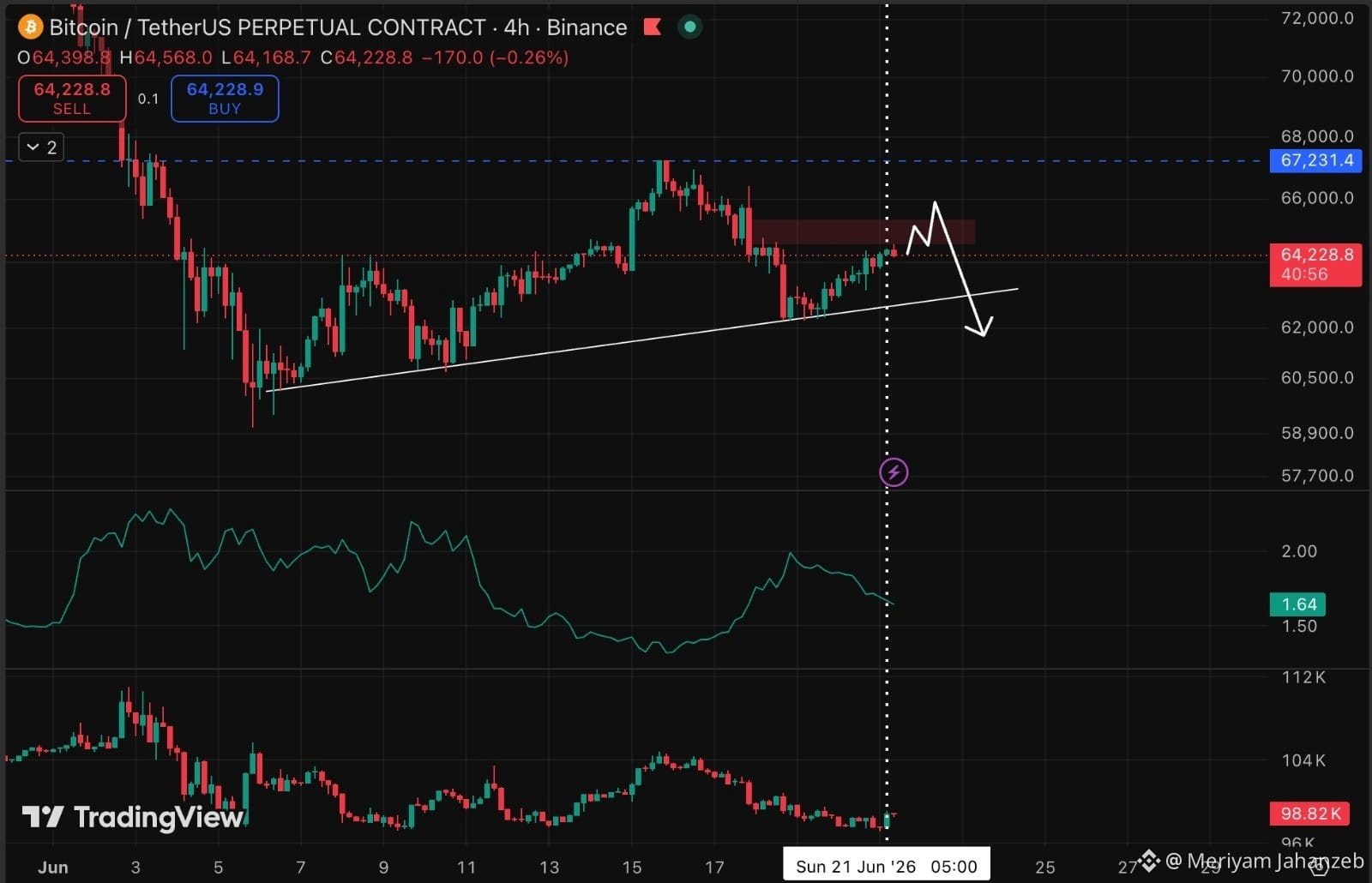This screenshot has height=883, width=1372.
Task: Open the purple lightning event icon
Action: pyautogui.click(x=894, y=472)
